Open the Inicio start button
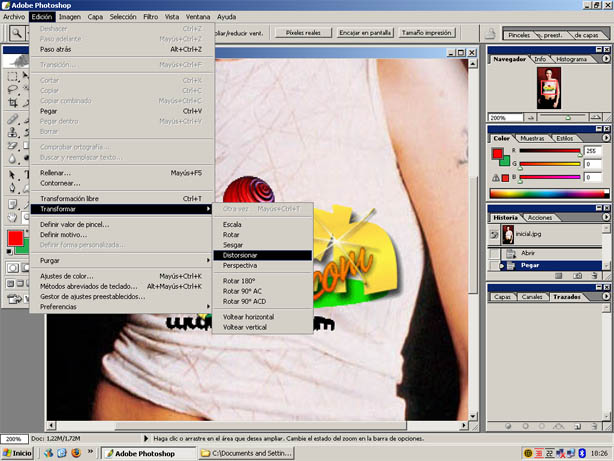The width and height of the screenshot is (614, 461). click(17, 453)
